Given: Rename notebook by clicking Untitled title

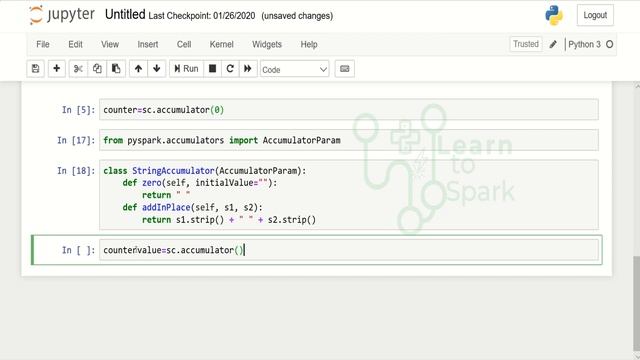Looking at the screenshot, I should tap(125, 15).
